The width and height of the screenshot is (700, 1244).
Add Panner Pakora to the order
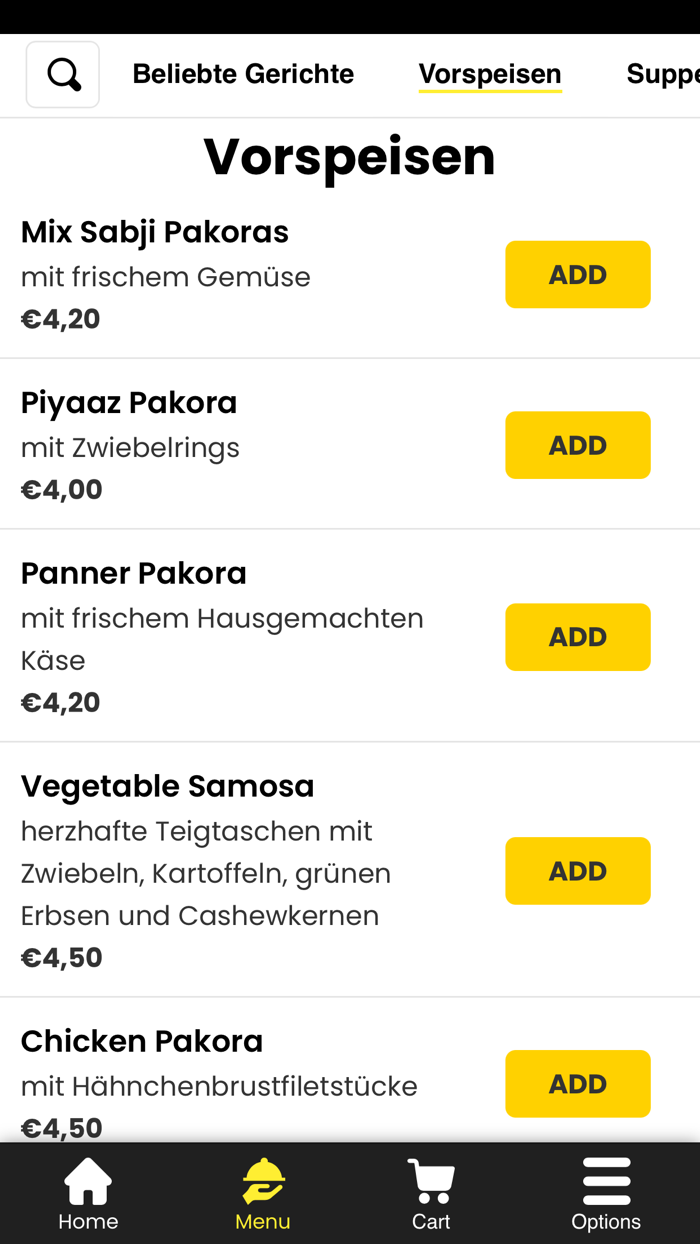tap(578, 637)
